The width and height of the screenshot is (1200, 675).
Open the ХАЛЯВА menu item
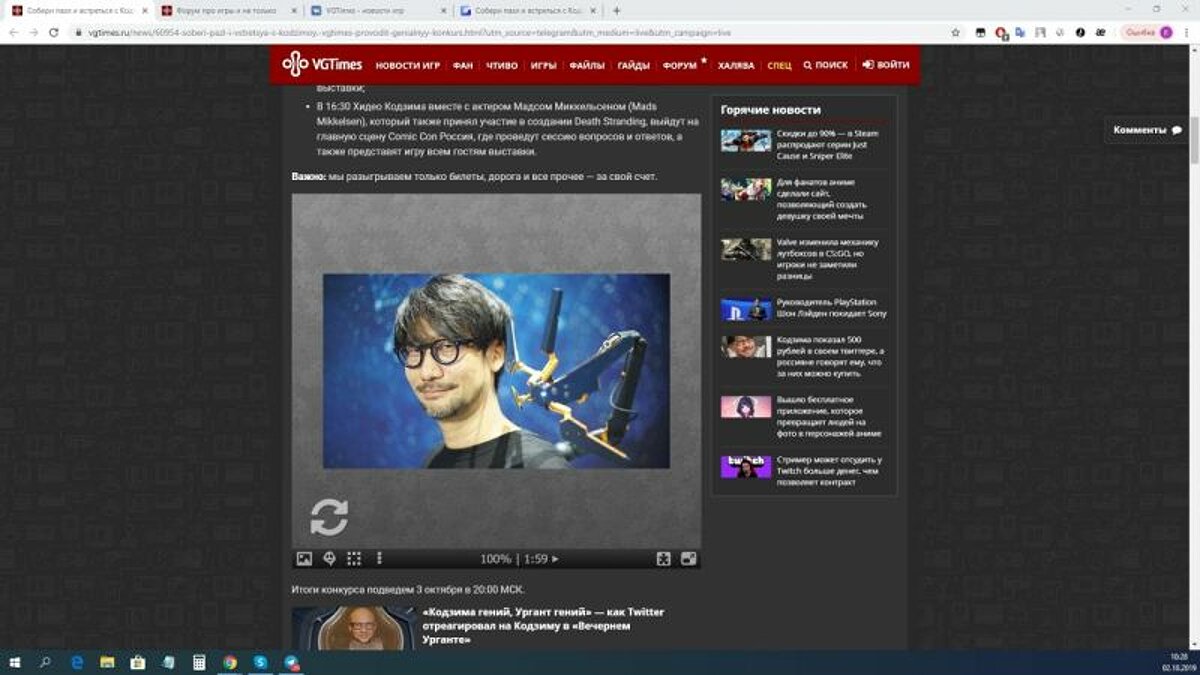click(736, 65)
